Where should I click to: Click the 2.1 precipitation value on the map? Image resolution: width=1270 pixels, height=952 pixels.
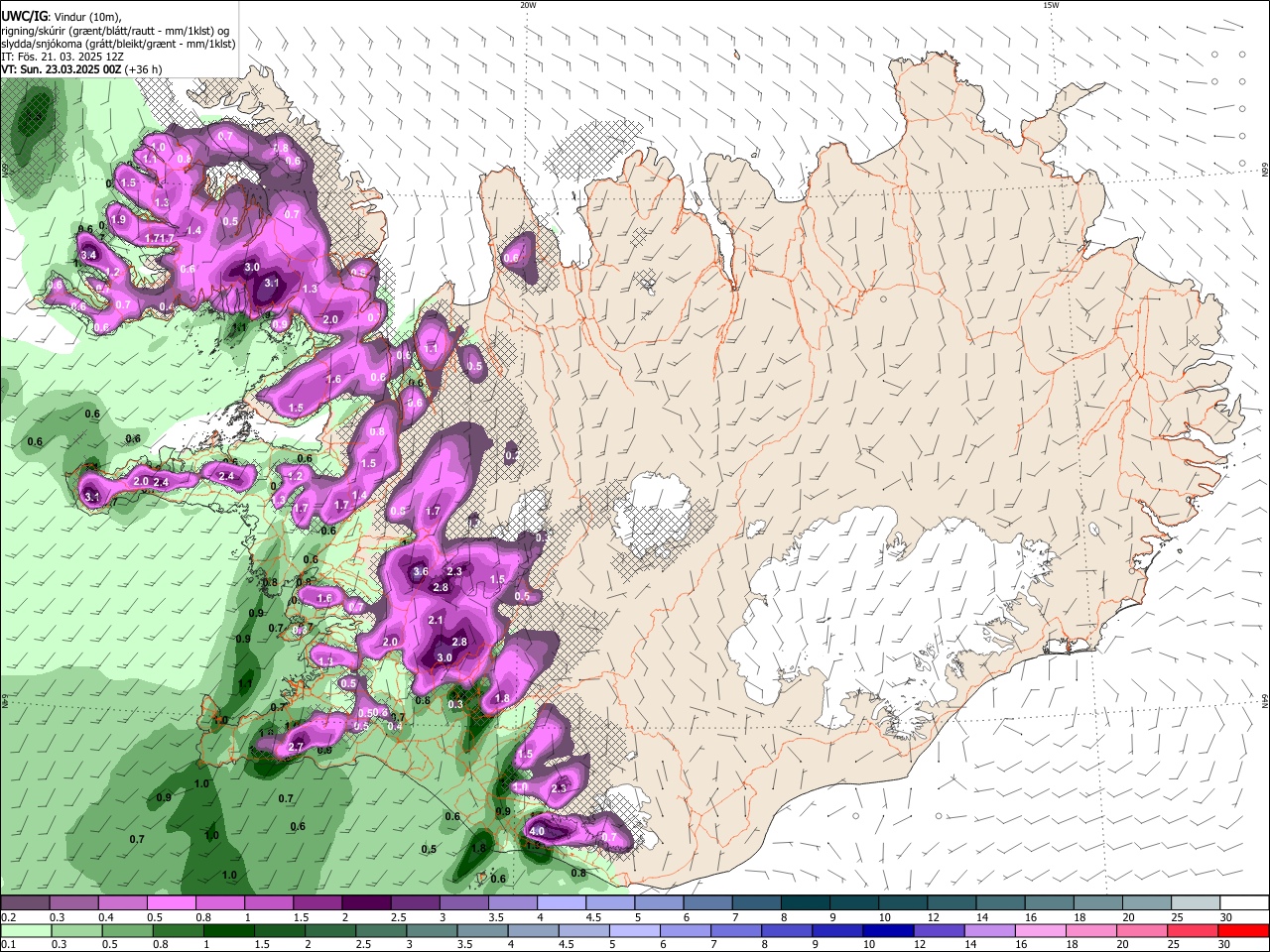436,620
